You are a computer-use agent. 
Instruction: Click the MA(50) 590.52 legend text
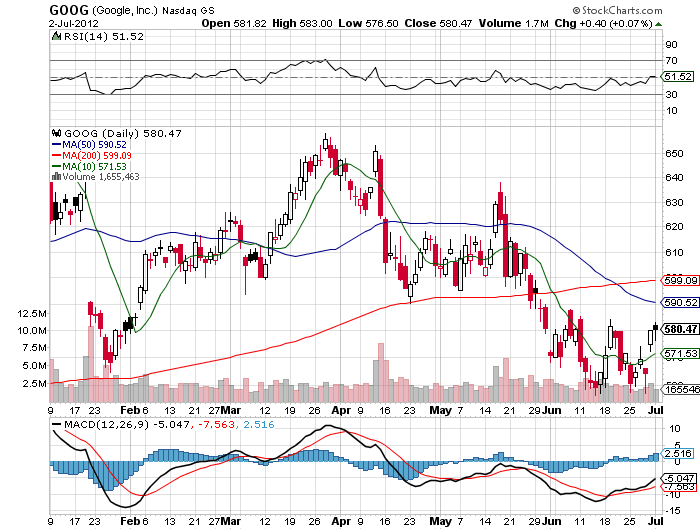94,145
